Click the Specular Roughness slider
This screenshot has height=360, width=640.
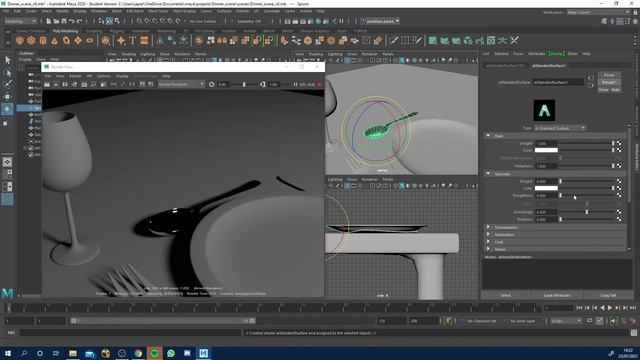587,196
